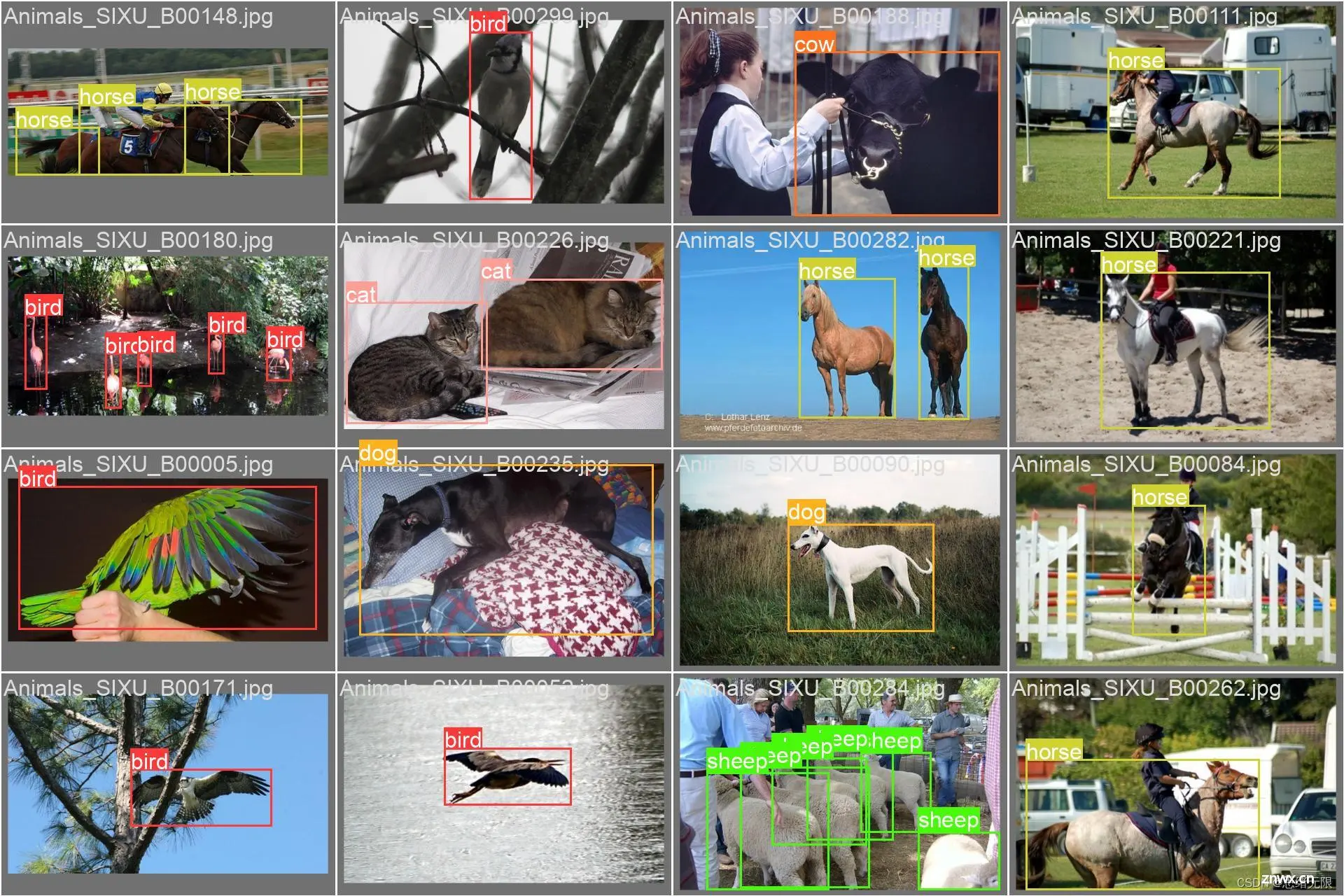Viewport: 1344px width, 896px height.
Task: Select the 'bird' label on the rightmost flamingo
Action: point(285,339)
